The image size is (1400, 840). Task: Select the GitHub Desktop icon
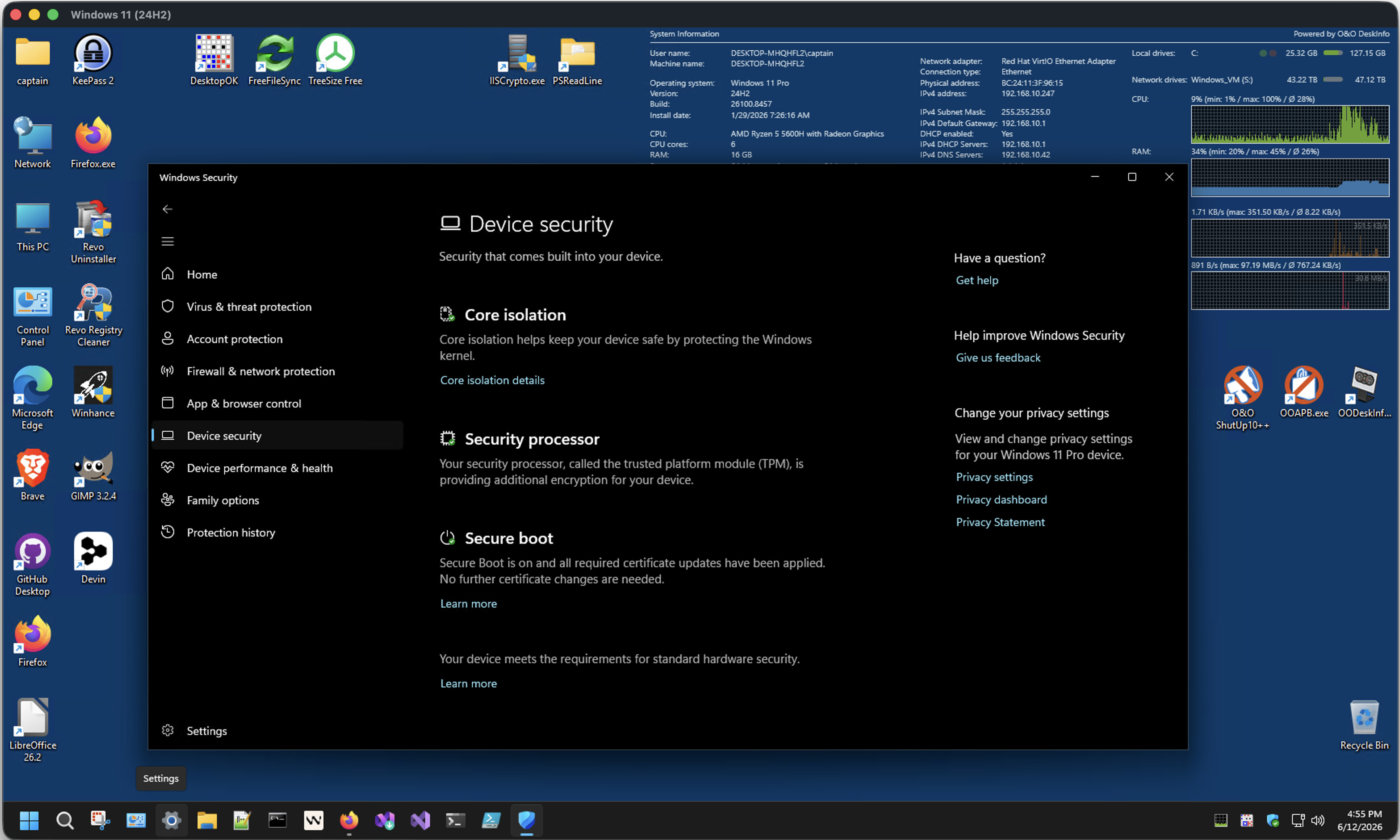click(x=32, y=565)
